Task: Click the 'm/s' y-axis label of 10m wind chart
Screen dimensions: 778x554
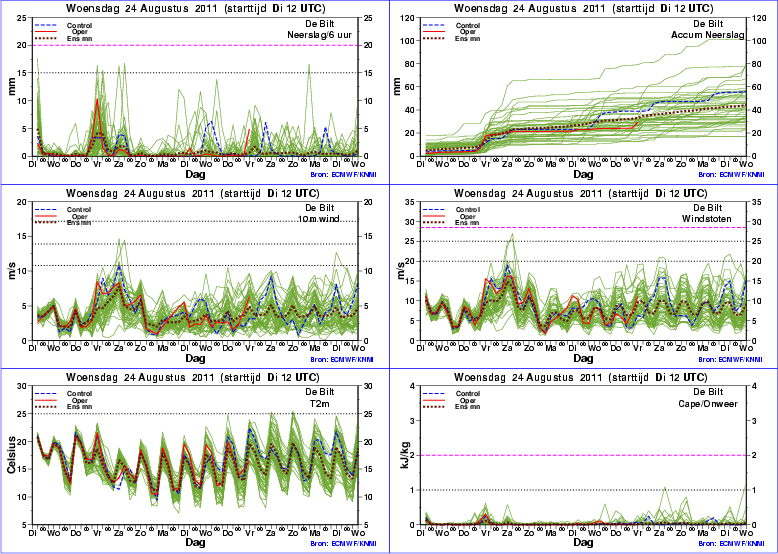Action: tap(11, 271)
